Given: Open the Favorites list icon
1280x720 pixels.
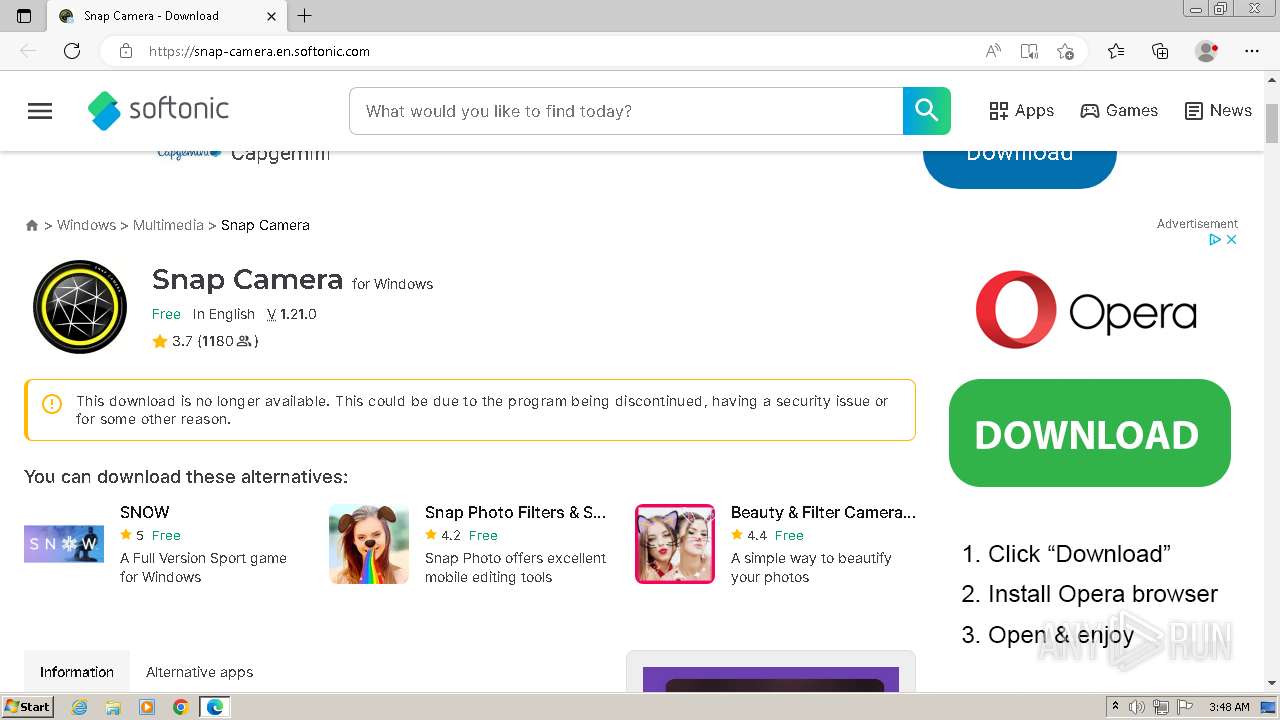Looking at the screenshot, I should pyautogui.click(x=1116, y=51).
